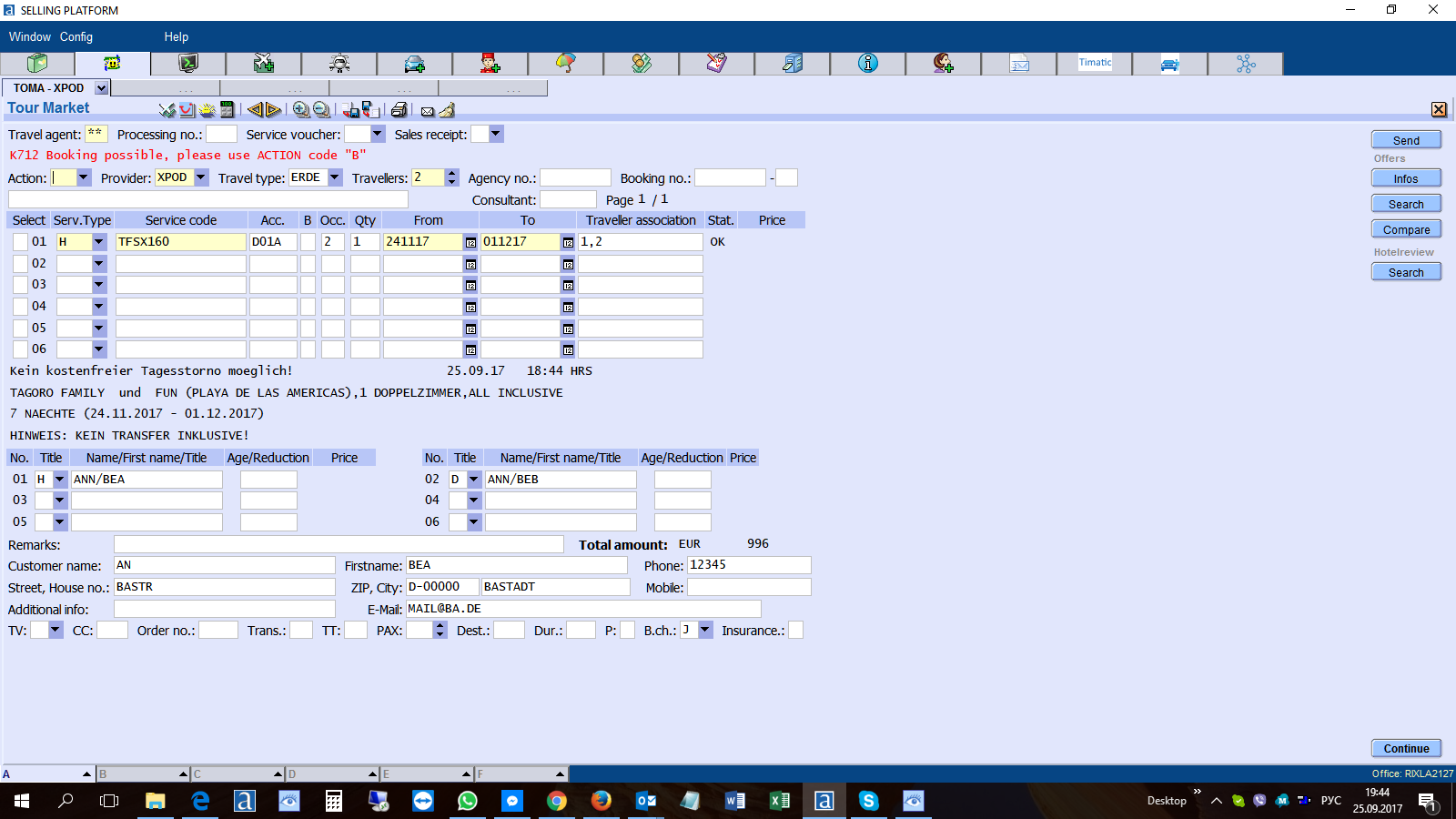The height and width of the screenshot is (819, 1456).
Task: Click the Infos button
Action: click(x=1406, y=178)
